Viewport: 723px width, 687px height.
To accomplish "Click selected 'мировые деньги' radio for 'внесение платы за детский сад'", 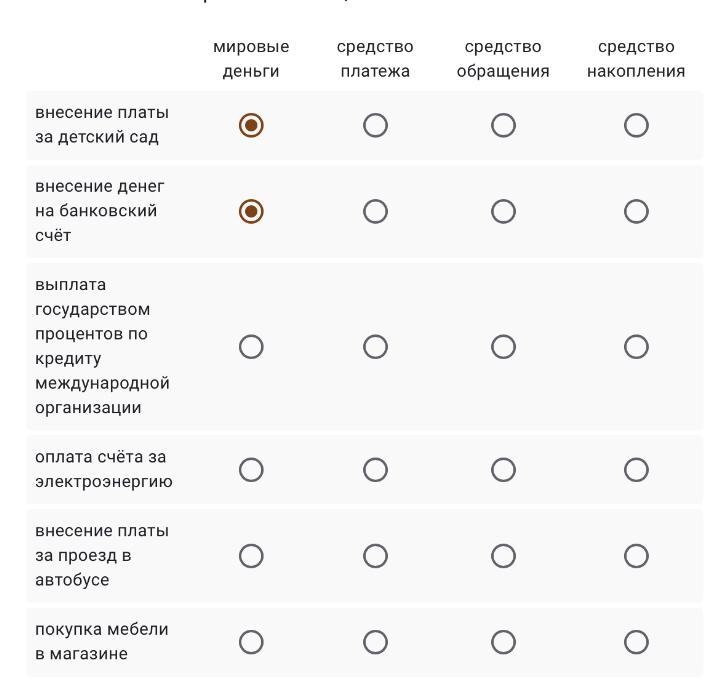I will point(251,125).
